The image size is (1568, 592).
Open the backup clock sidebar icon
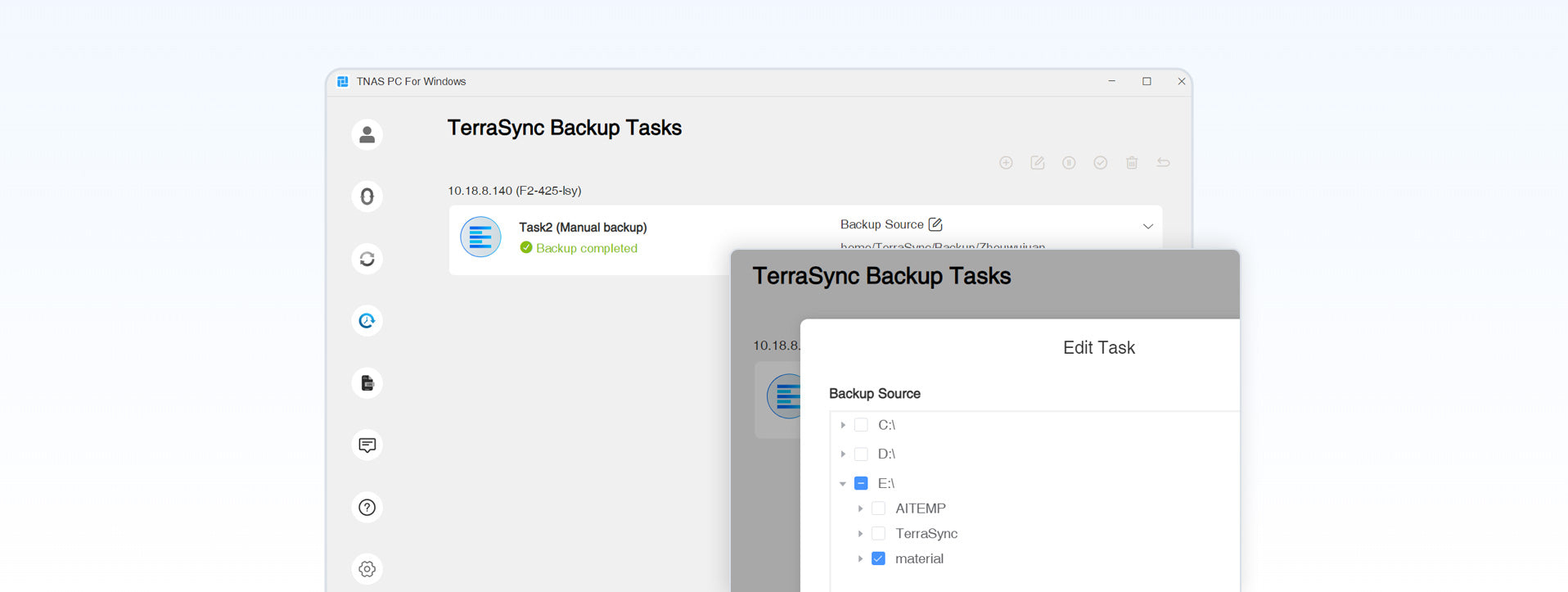367,321
